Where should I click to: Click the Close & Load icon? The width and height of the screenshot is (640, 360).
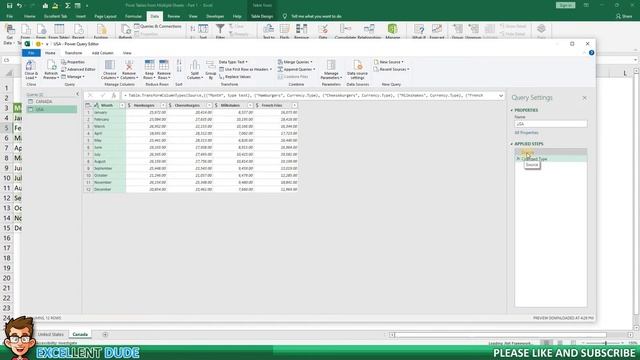(x=31, y=66)
